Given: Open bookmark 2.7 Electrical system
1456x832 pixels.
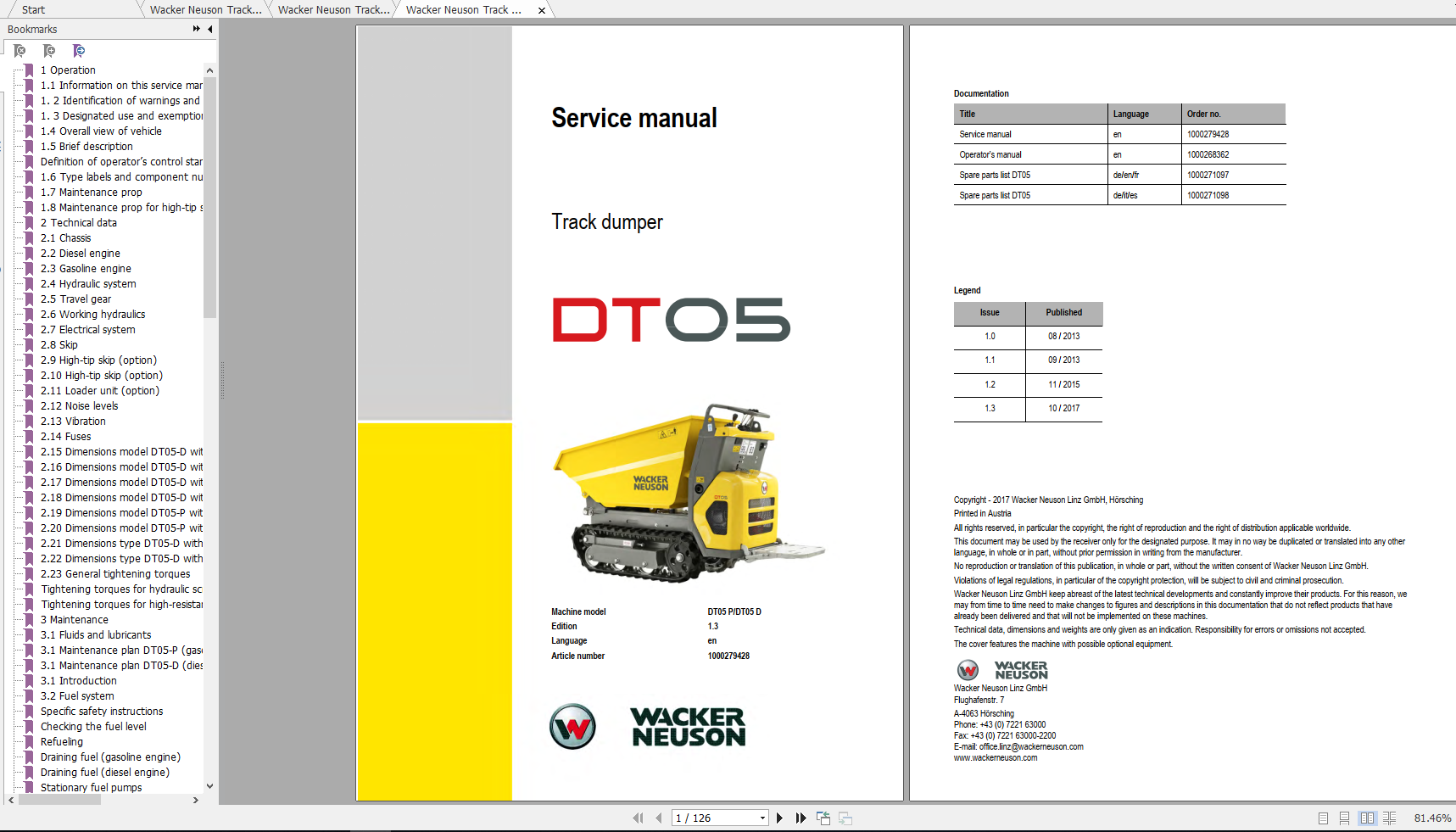Looking at the screenshot, I should [88, 330].
